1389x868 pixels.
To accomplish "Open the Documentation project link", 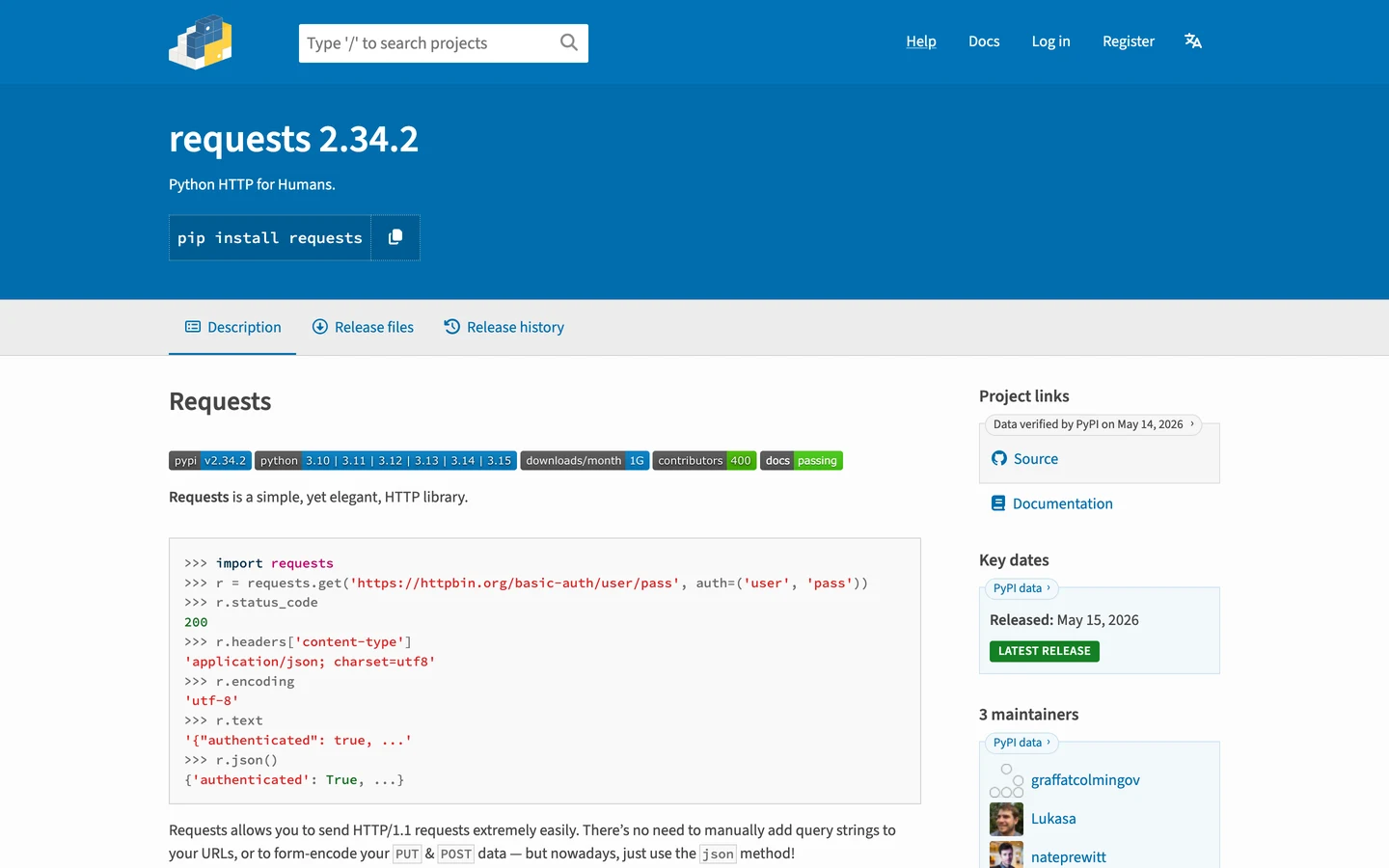I will pyautogui.click(x=1063, y=503).
